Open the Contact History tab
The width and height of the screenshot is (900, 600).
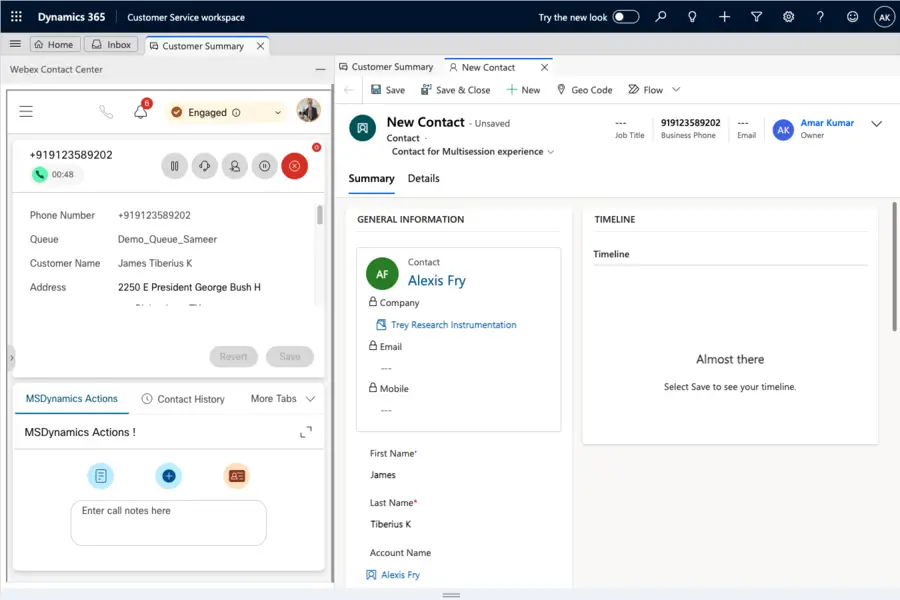183,399
